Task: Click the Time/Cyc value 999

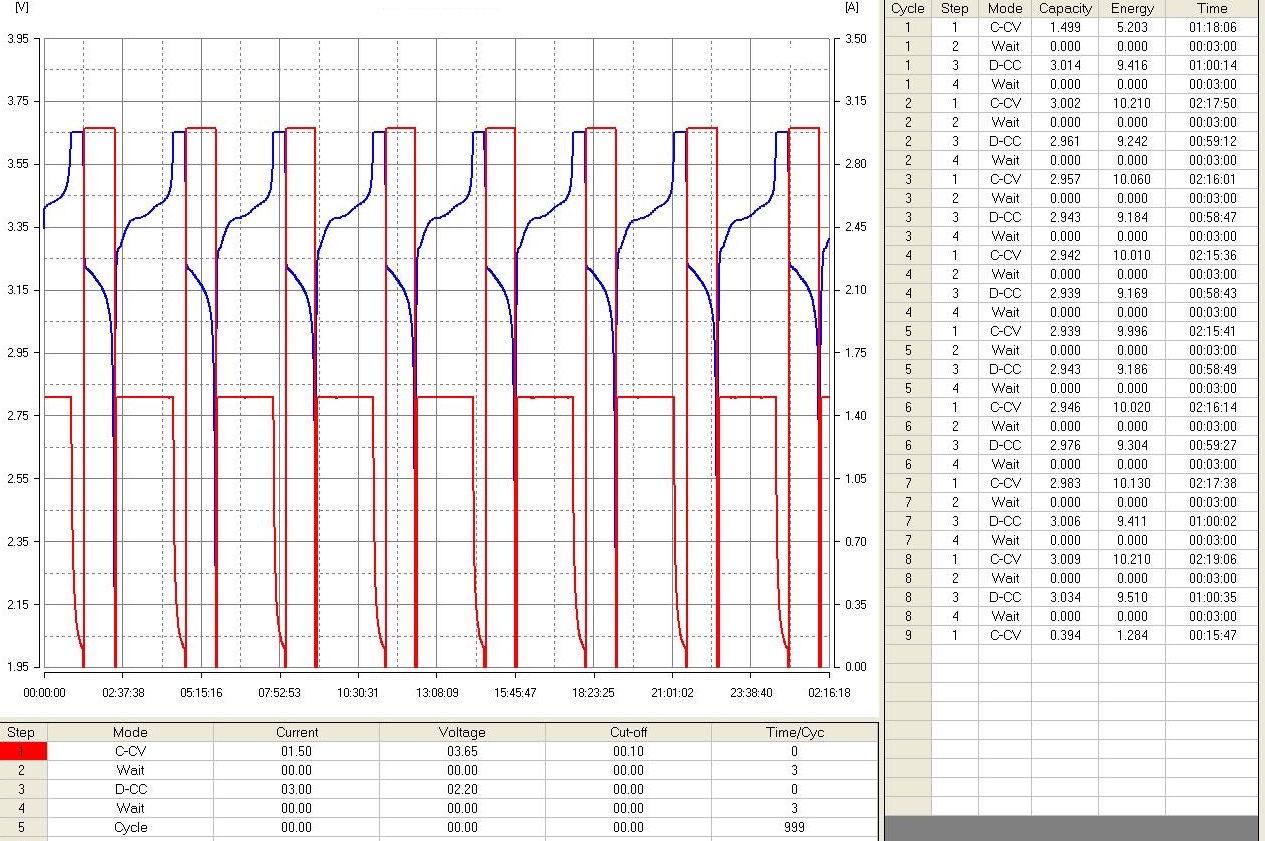Action: coord(795,827)
